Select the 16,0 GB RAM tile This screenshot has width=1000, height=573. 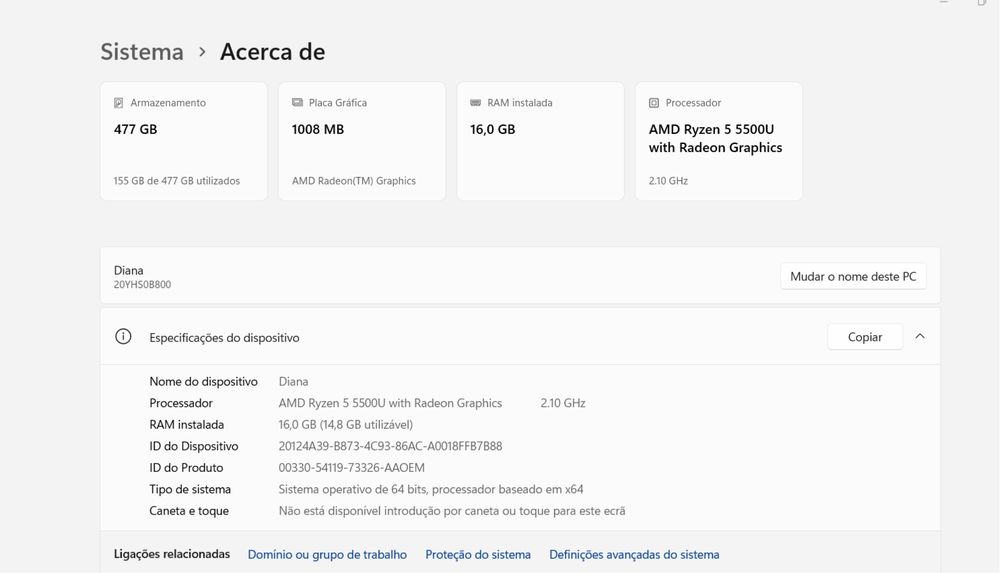click(x=540, y=141)
